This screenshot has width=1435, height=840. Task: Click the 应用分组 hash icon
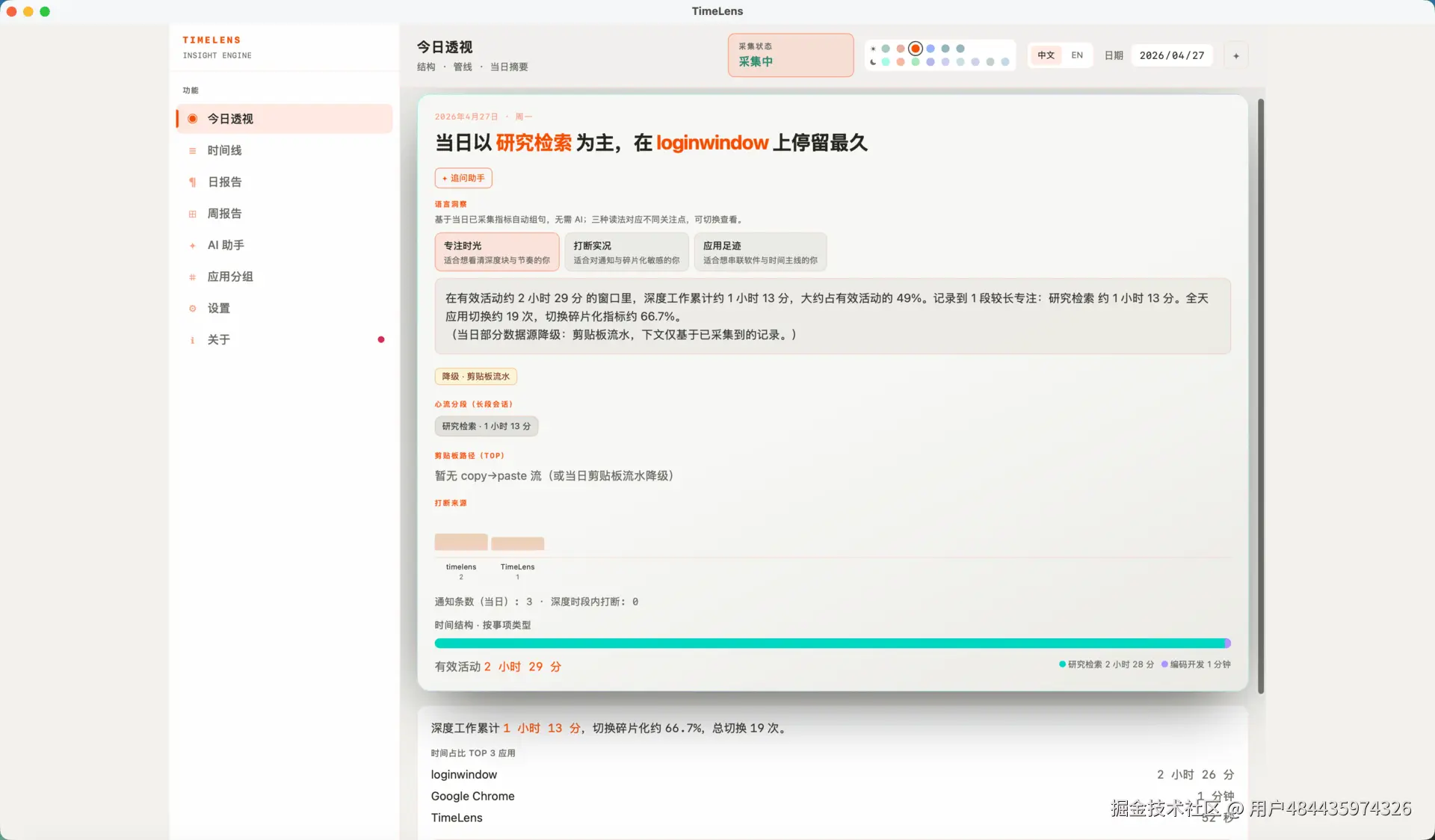(x=192, y=277)
